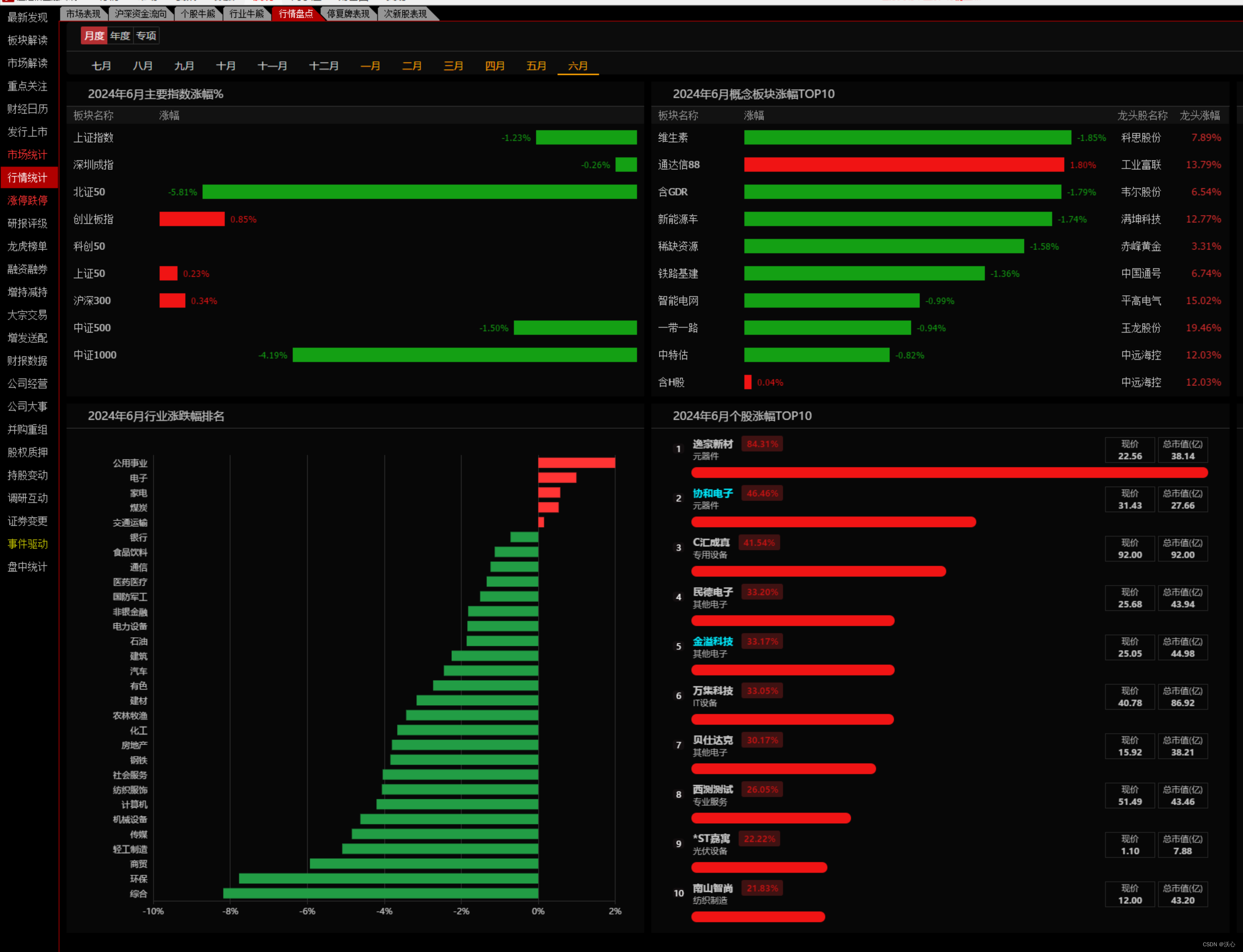Switch to 专项 view

click(146, 36)
